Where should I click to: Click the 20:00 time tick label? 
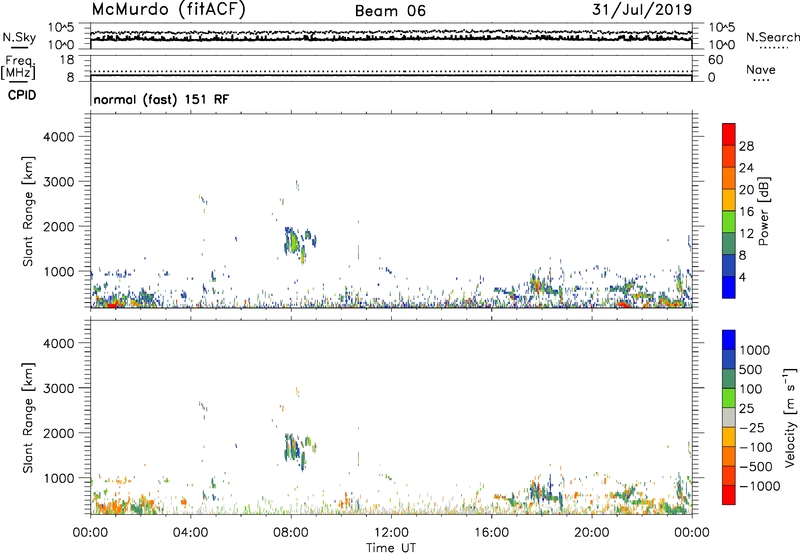coord(591,533)
